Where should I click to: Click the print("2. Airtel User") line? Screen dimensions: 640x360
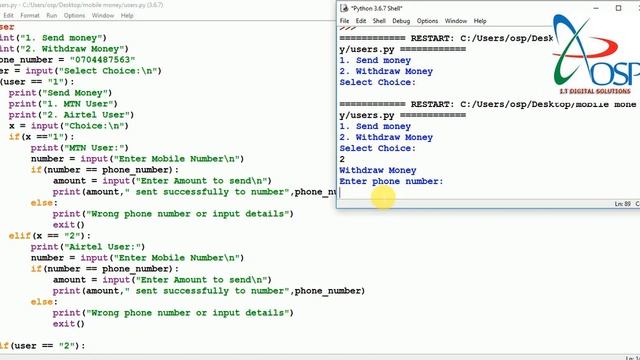71,115
